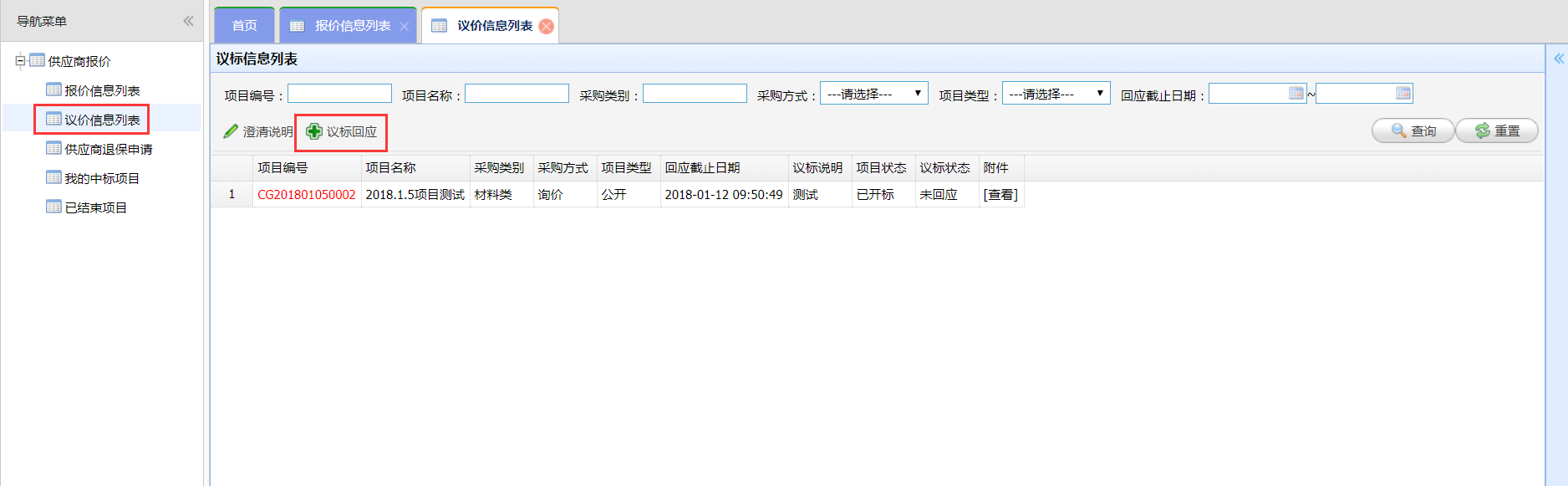This screenshot has height=486, width=1568.
Task: Expand the right side panel arrow
Action: coord(1558,59)
